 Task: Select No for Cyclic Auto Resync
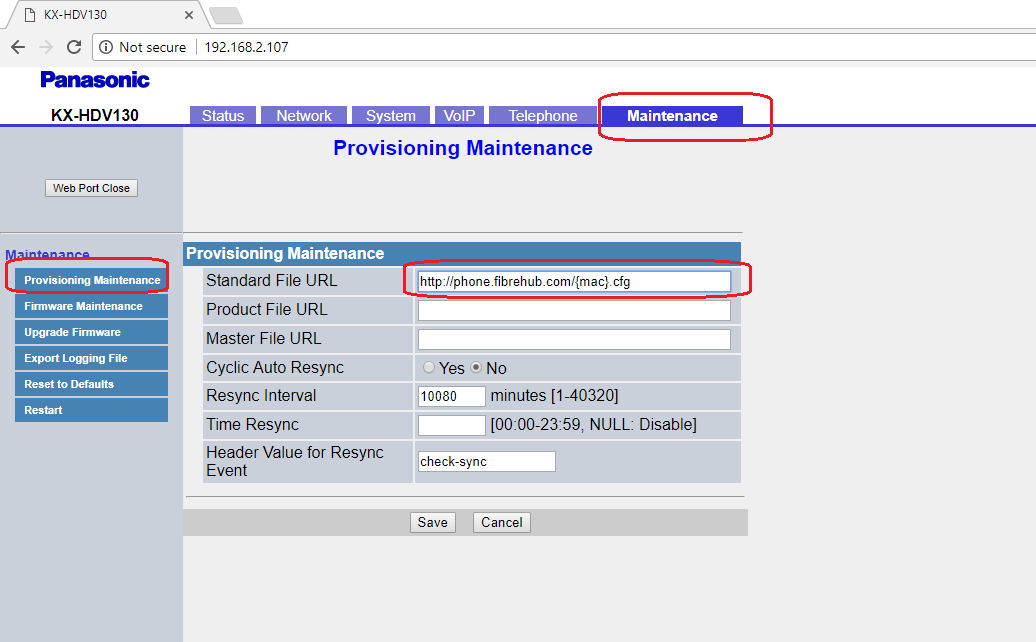pos(476,368)
